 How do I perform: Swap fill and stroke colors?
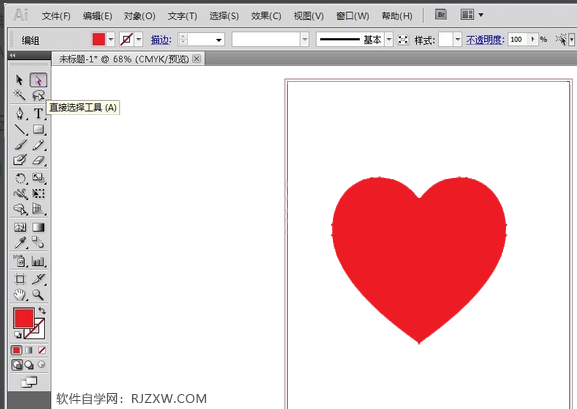(42, 310)
